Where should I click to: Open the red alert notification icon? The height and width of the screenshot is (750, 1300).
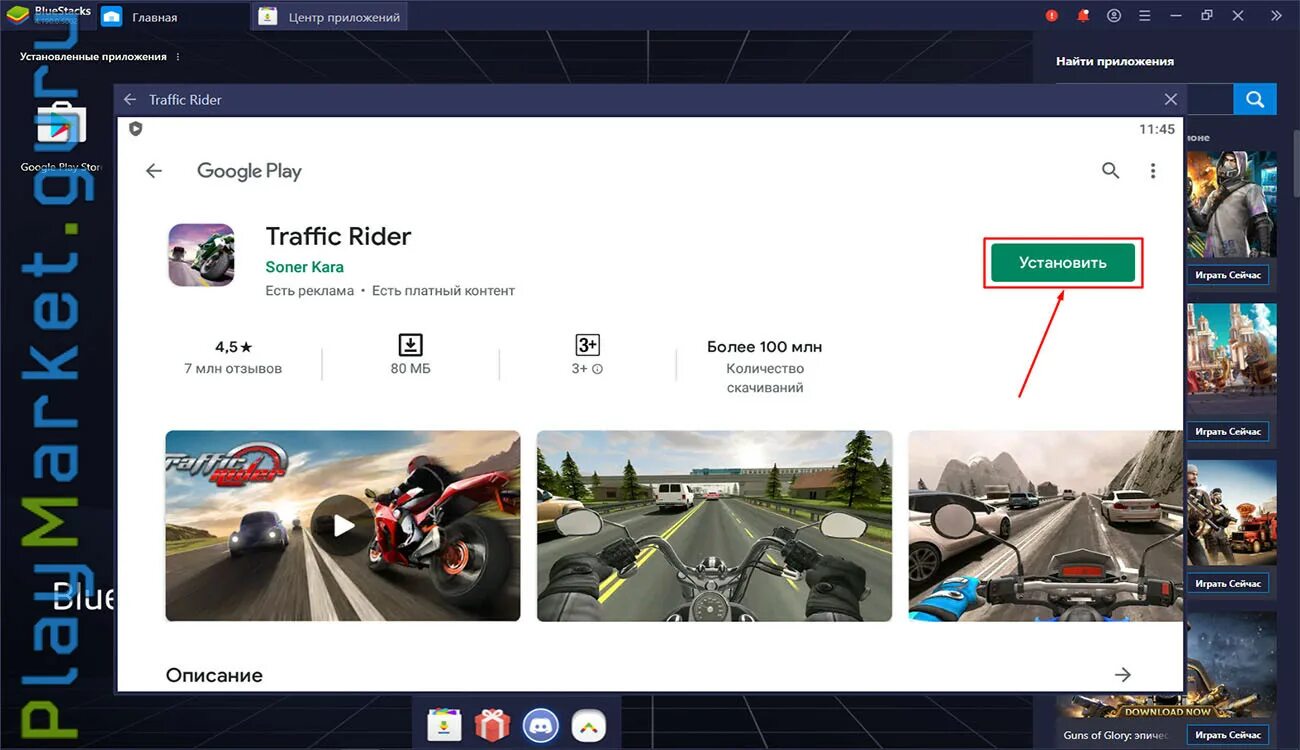(1051, 16)
